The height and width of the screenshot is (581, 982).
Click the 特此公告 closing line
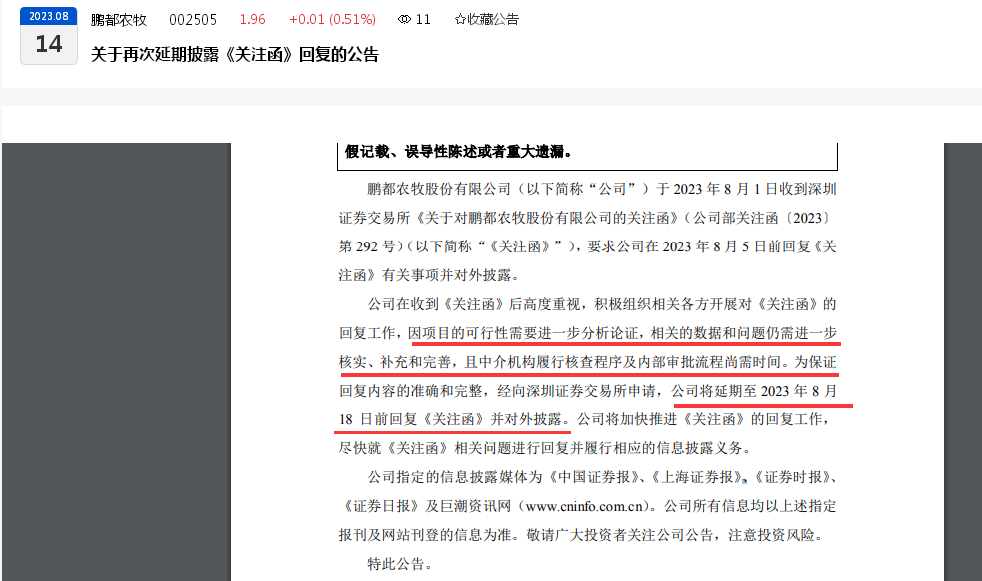click(x=400, y=563)
